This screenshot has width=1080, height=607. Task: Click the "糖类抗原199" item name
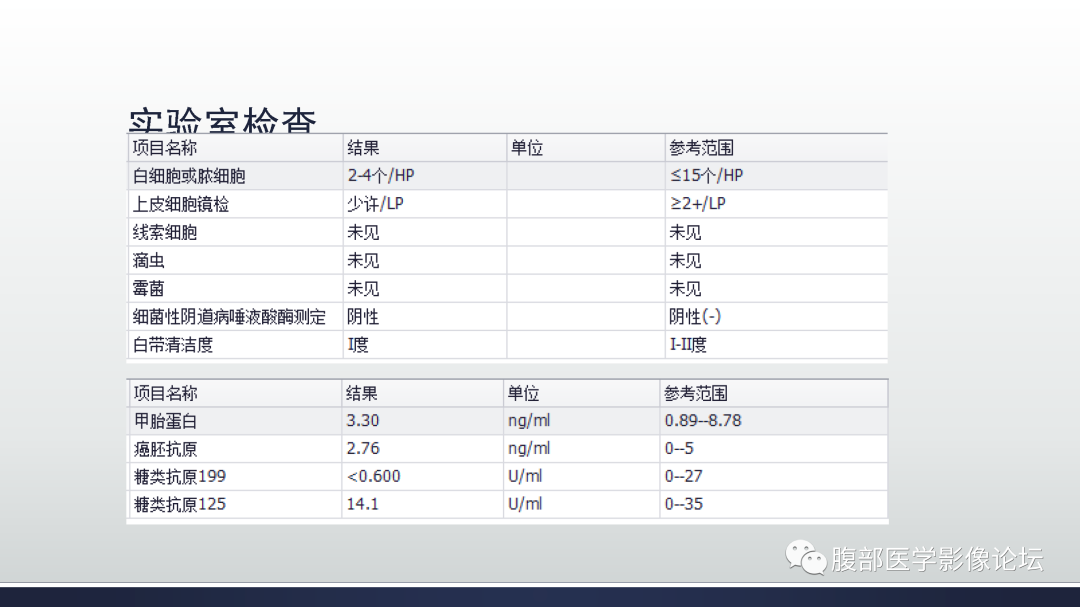coord(180,477)
